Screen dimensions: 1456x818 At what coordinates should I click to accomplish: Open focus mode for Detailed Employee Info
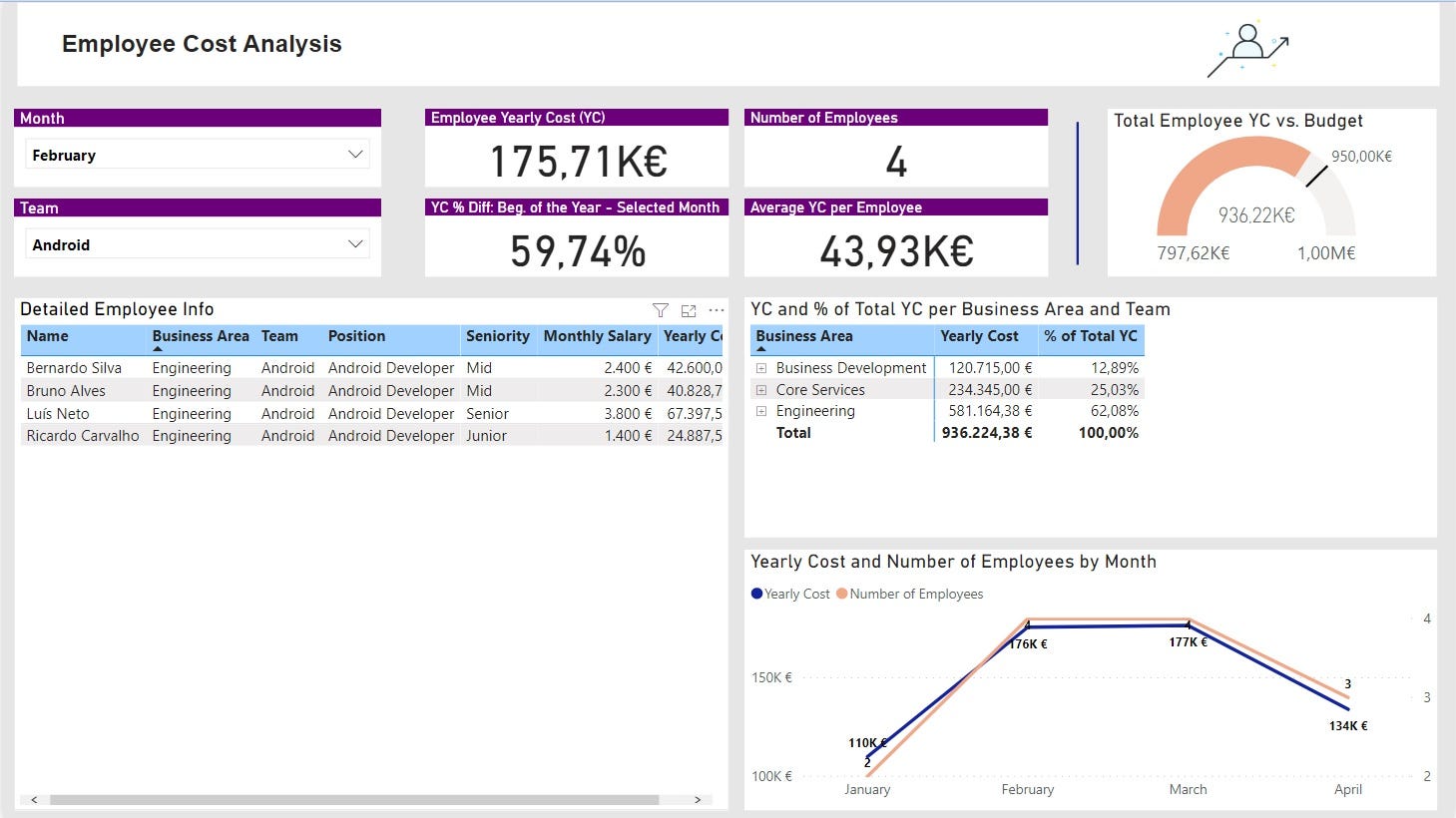click(689, 310)
